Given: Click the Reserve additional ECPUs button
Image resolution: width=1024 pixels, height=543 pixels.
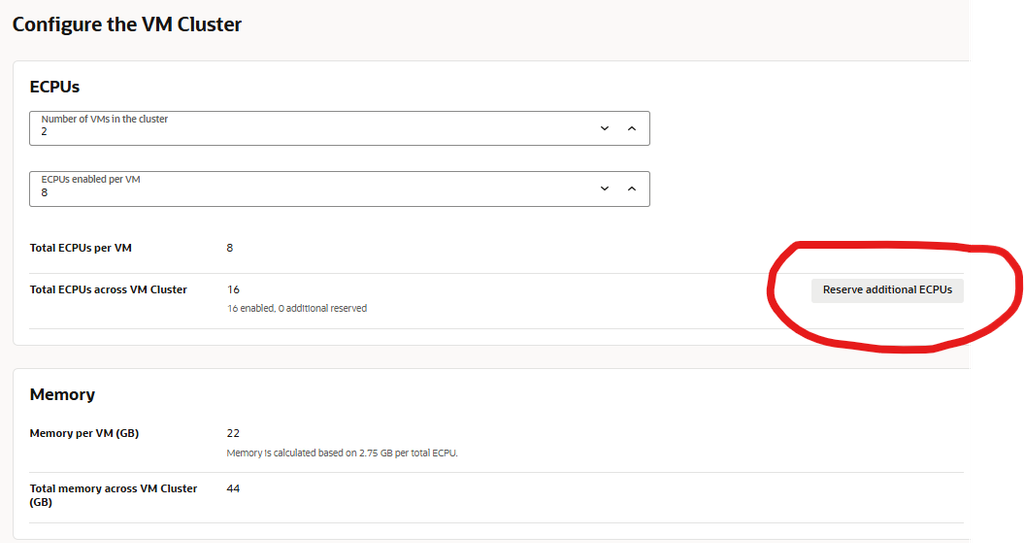Looking at the screenshot, I should [887, 290].
